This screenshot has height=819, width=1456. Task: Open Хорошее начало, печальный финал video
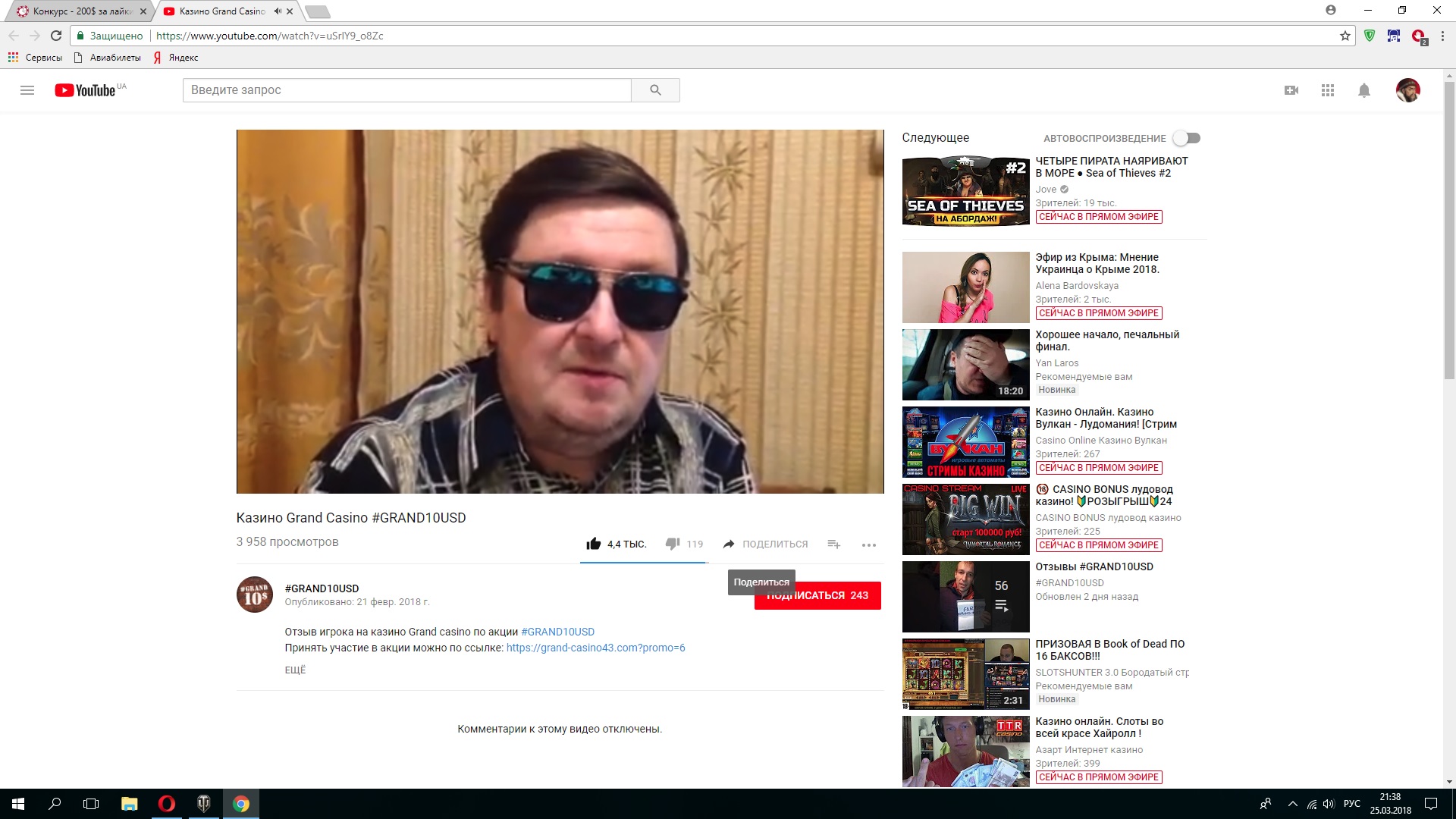(x=965, y=365)
